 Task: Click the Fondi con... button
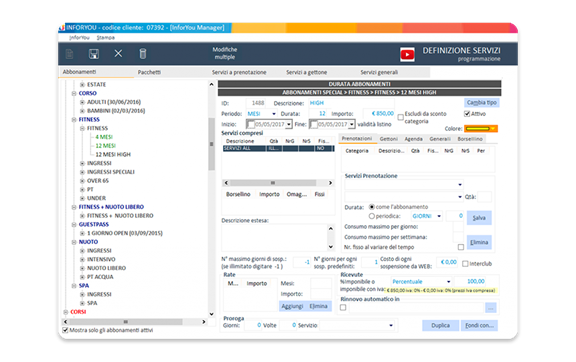[479, 326]
